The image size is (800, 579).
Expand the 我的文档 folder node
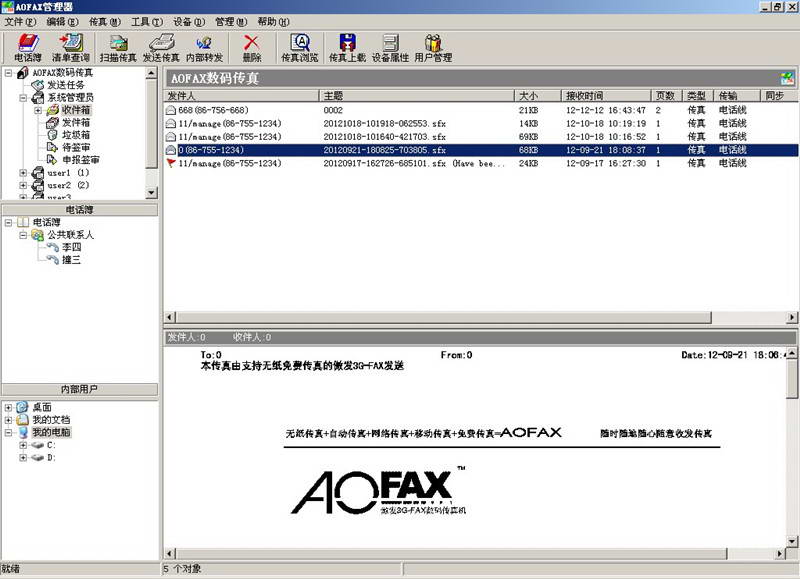click(9, 420)
